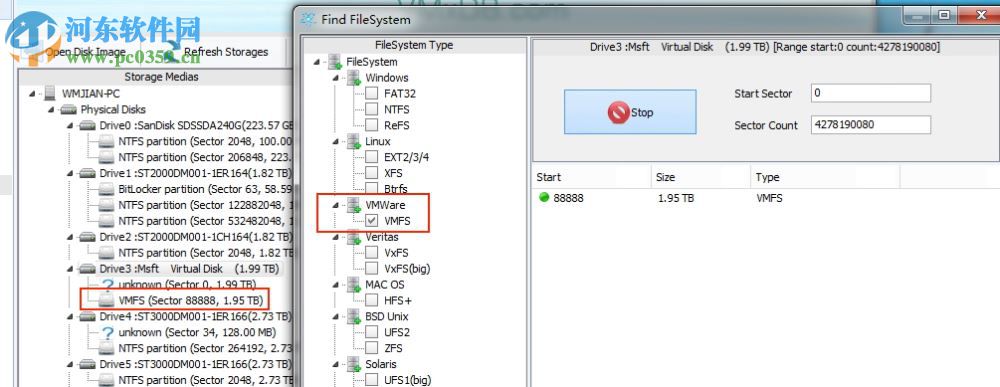Collapse the Windows filesystem group

point(336,78)
